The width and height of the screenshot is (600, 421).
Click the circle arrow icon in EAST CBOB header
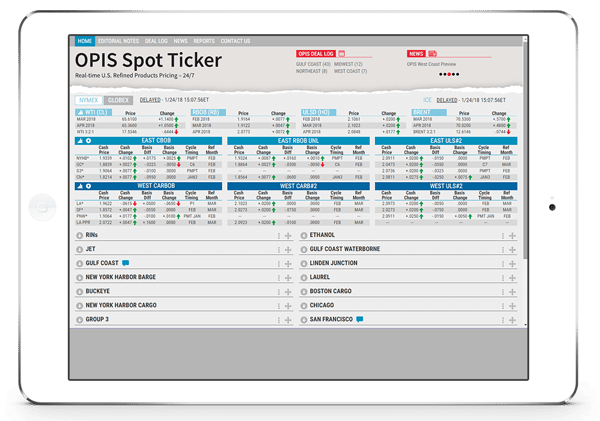click(88, 141)
